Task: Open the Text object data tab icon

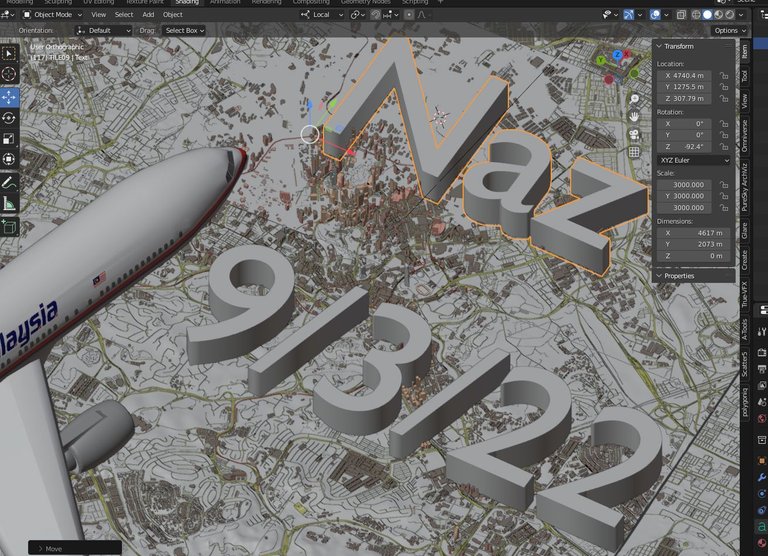Action: pos(762,527)
